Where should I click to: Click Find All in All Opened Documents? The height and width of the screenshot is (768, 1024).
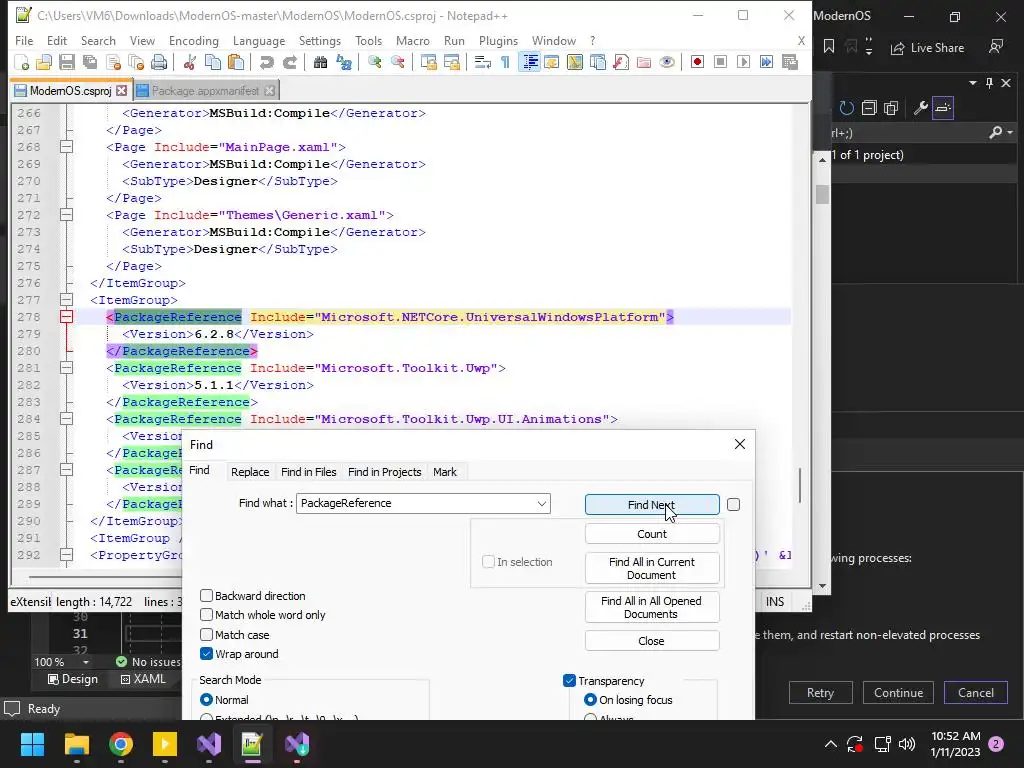(652, 607)
